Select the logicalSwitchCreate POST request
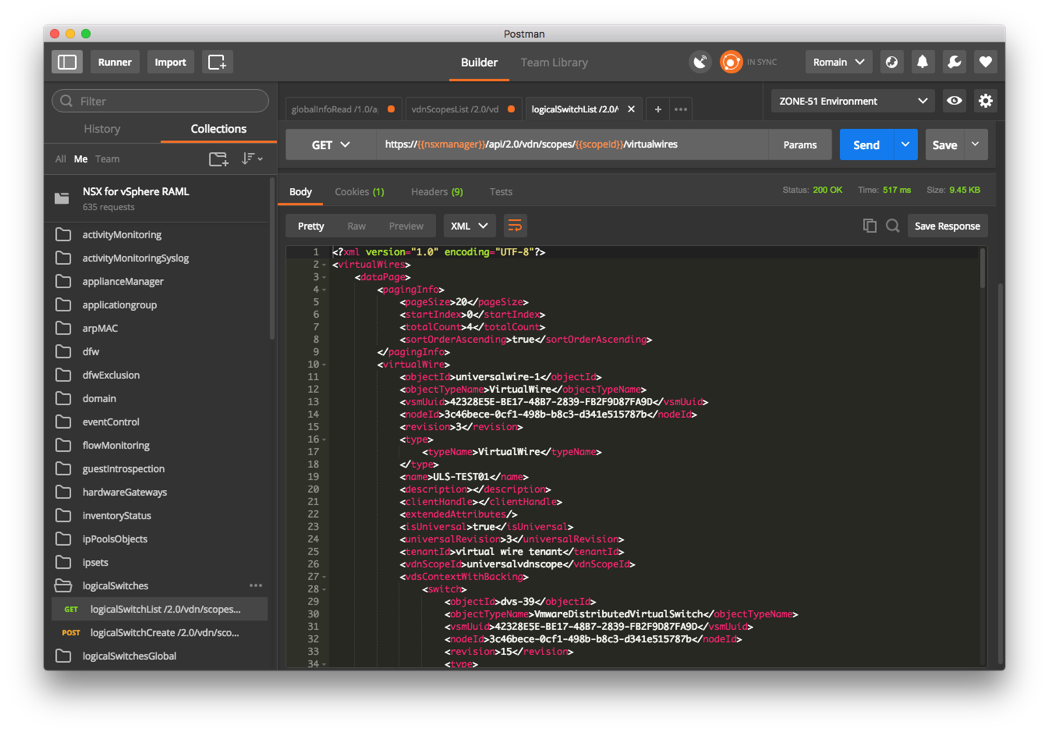1049x733 pixels. pyautogui.click(x=167, y=632)
